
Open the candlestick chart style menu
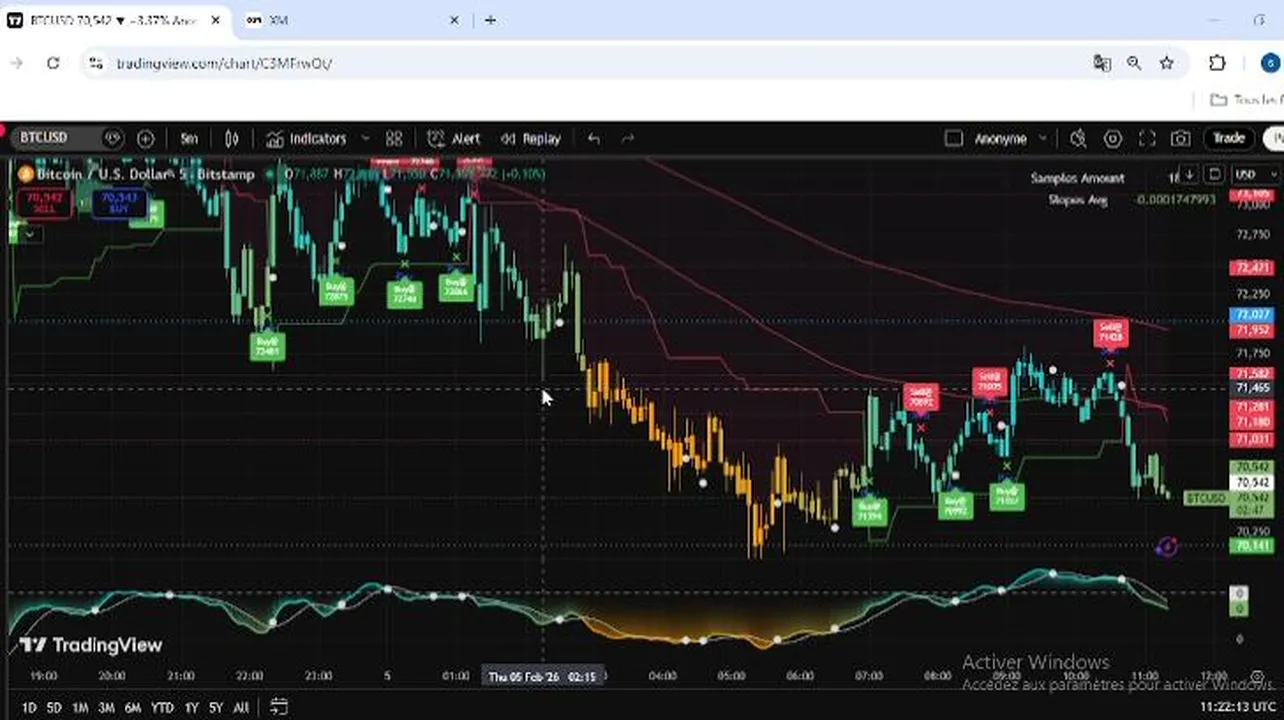point(231,139)
